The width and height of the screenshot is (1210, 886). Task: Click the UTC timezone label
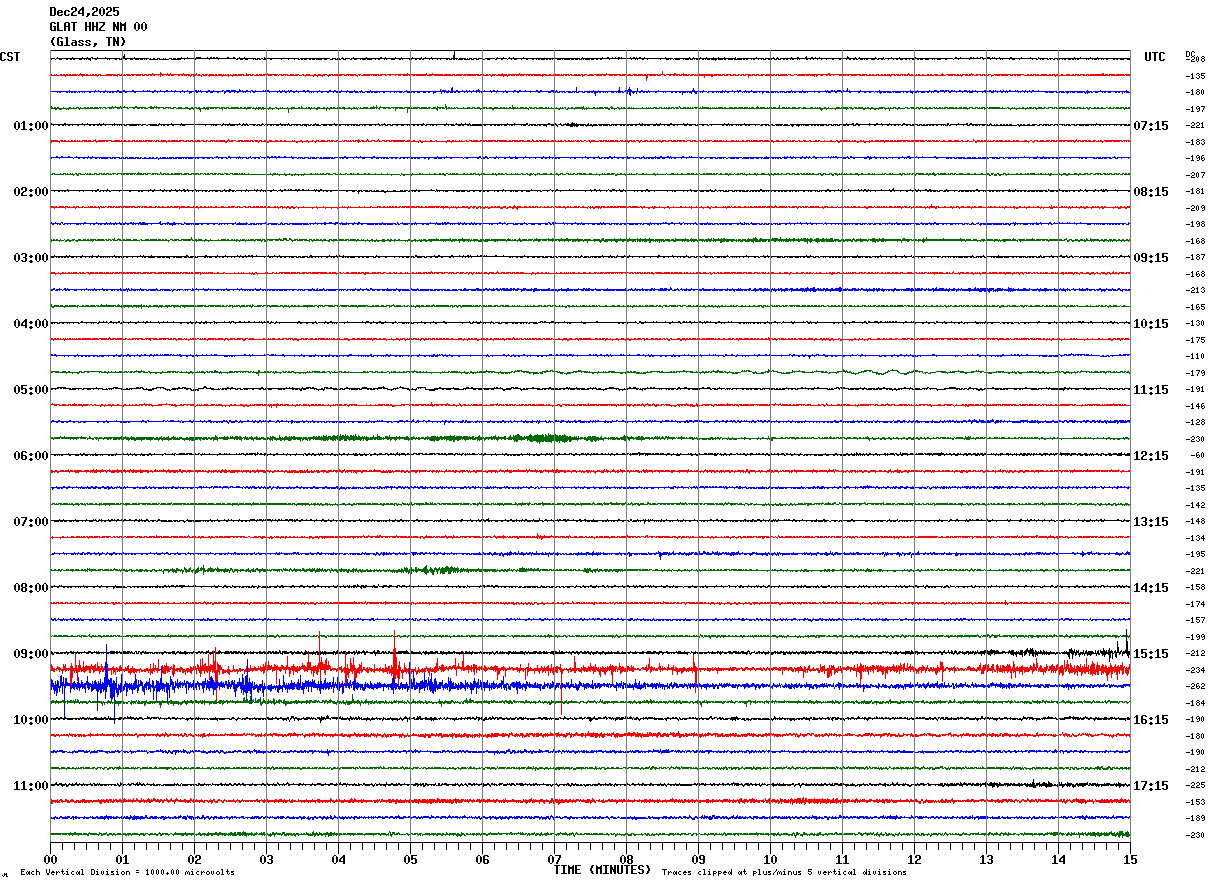[1155, 57]
